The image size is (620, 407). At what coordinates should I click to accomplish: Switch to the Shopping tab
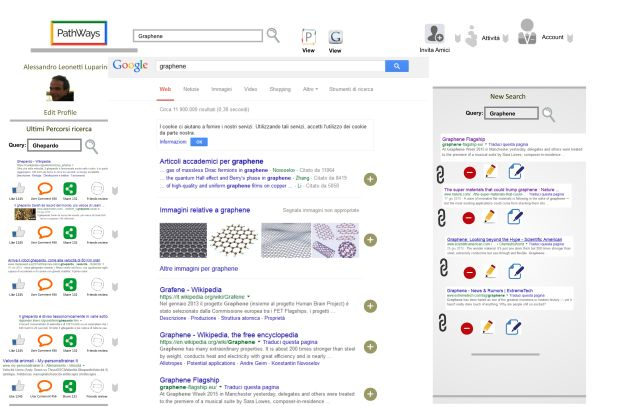[x=280, y=89]
